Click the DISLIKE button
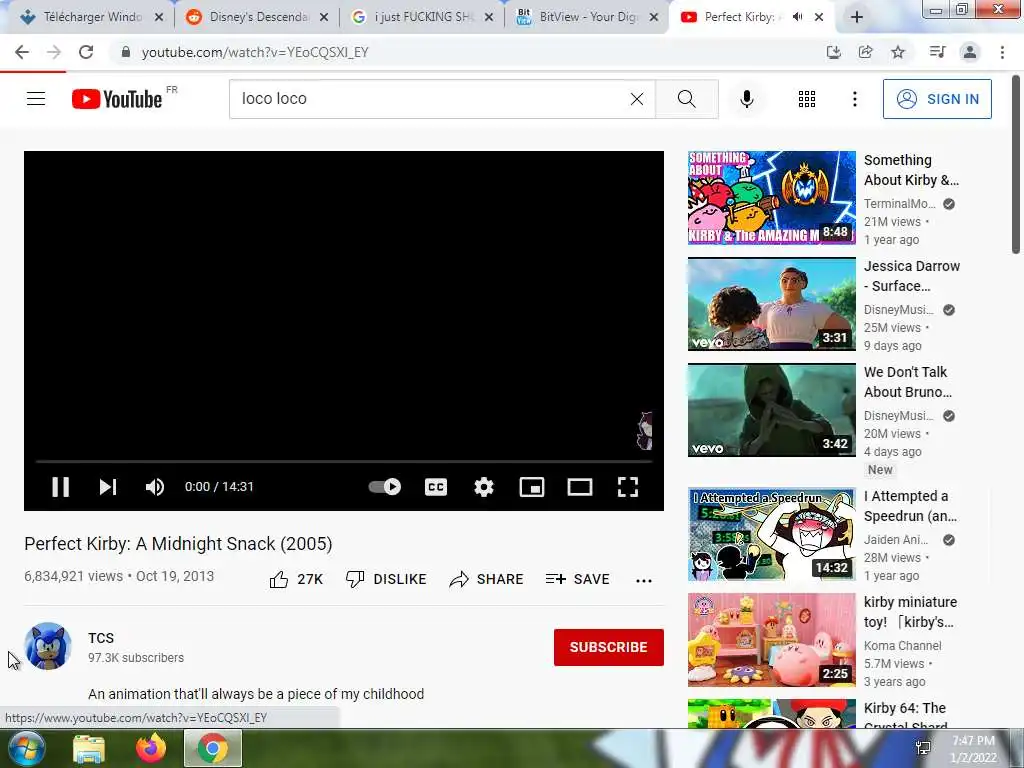Image resolution: width=1024 pixels, height=768 pixels. (386, 579)
